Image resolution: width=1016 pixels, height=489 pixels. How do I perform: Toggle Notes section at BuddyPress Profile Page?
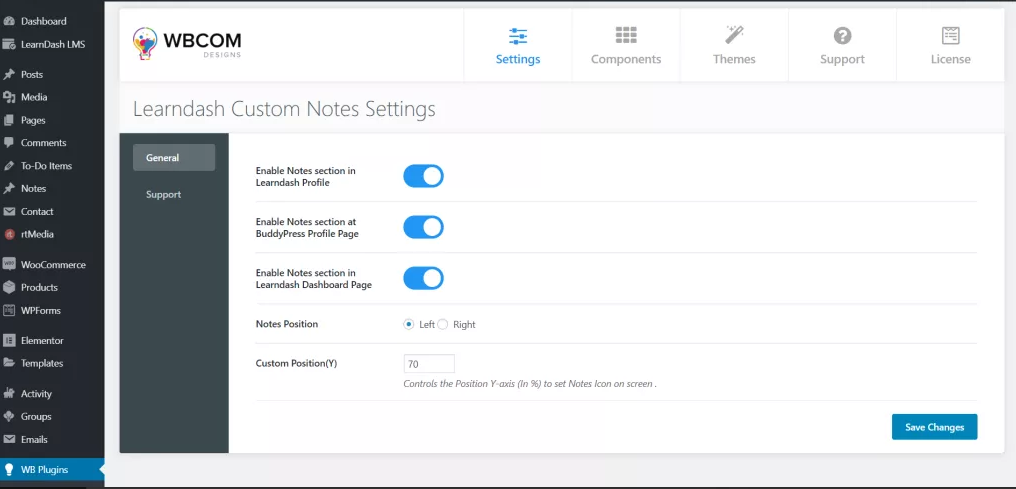click(x=423, y=227)
